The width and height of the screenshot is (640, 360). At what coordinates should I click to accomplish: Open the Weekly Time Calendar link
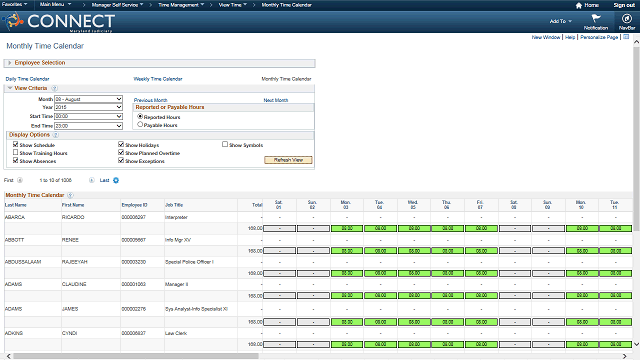(158, 79)
